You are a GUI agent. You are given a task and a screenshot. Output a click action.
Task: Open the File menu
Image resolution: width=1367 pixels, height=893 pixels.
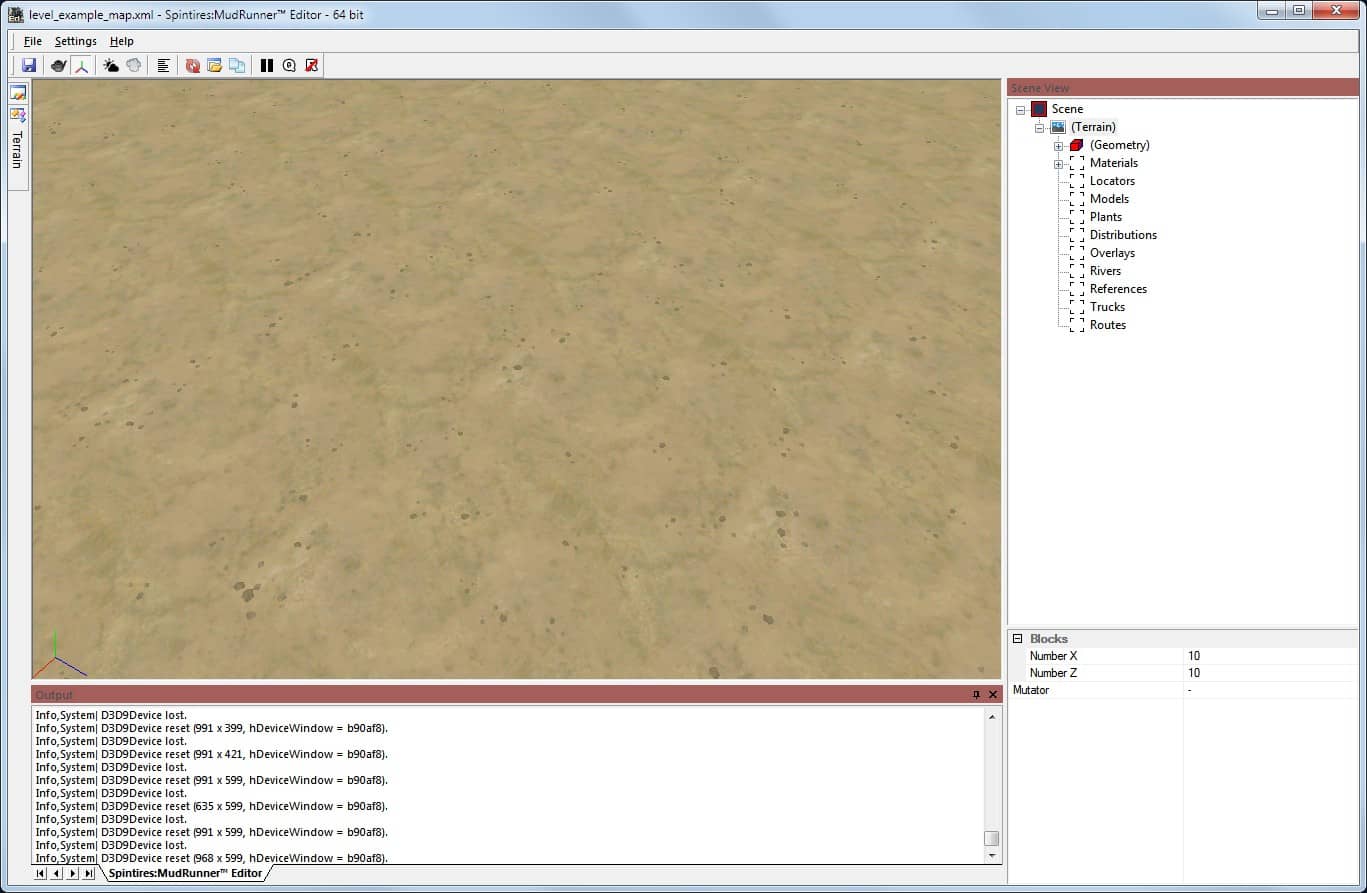33,41
